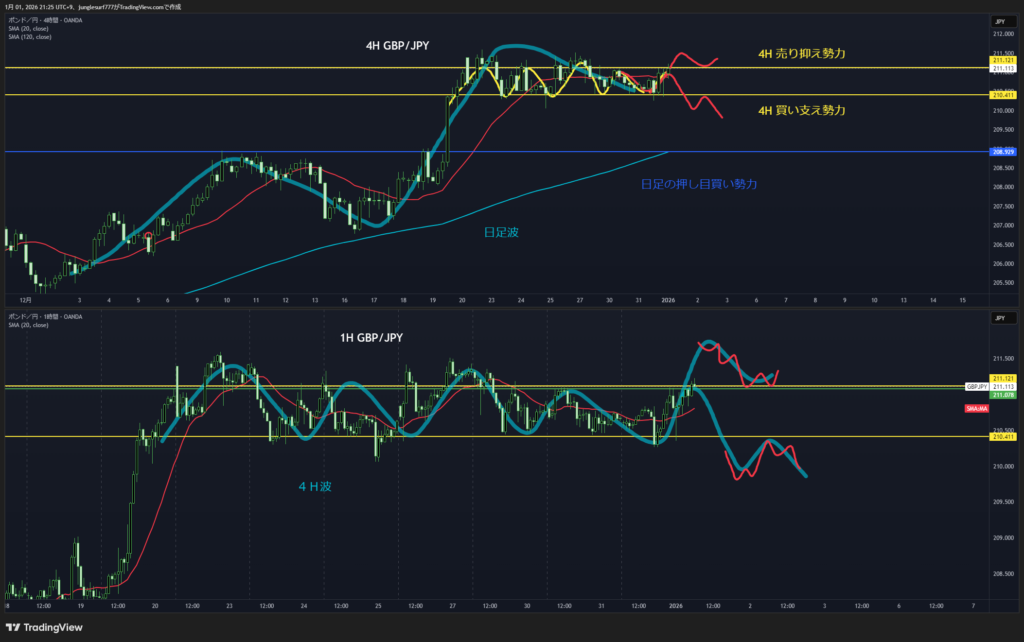Select the 日足波 label in top chart

pyautogui.click(x=501, y=231)
